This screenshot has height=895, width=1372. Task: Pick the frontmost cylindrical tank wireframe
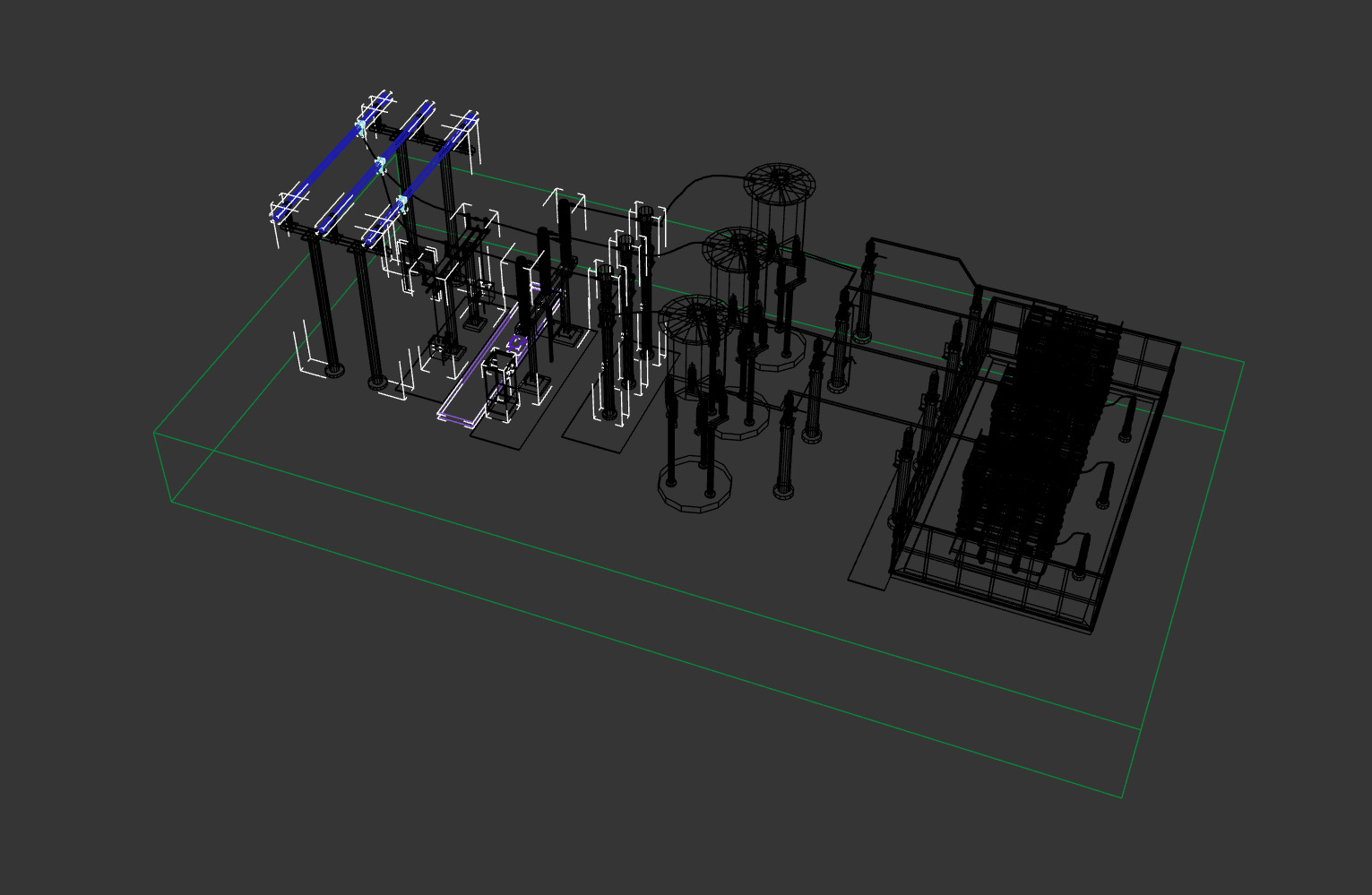[x=694, y=317]
